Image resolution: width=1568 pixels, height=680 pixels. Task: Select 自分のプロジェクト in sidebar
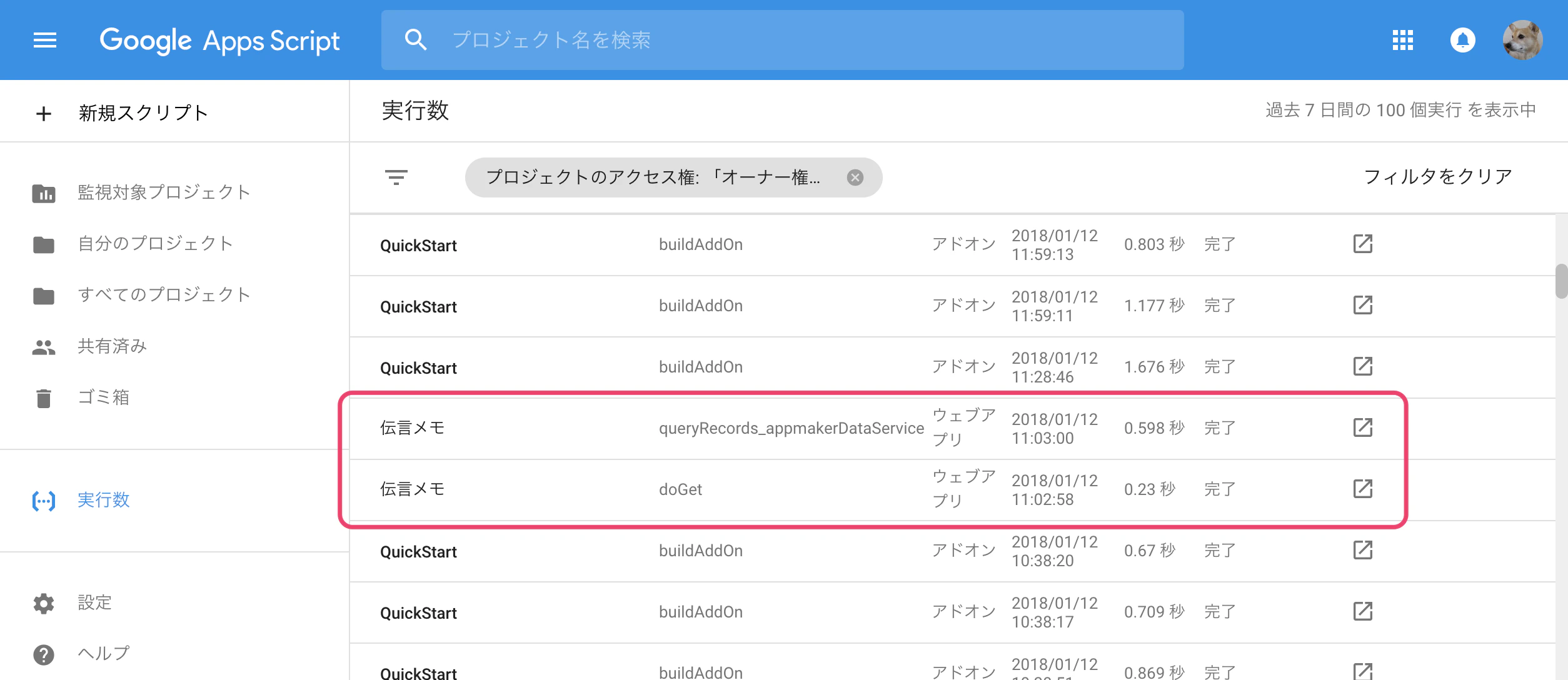[x=155, y=244]
